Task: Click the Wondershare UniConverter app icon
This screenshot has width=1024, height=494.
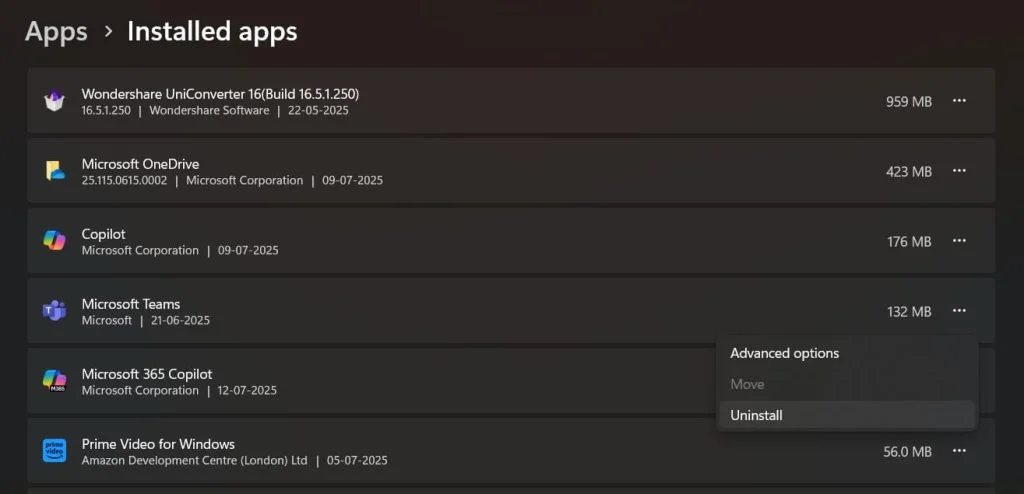Action: (54, 101)
